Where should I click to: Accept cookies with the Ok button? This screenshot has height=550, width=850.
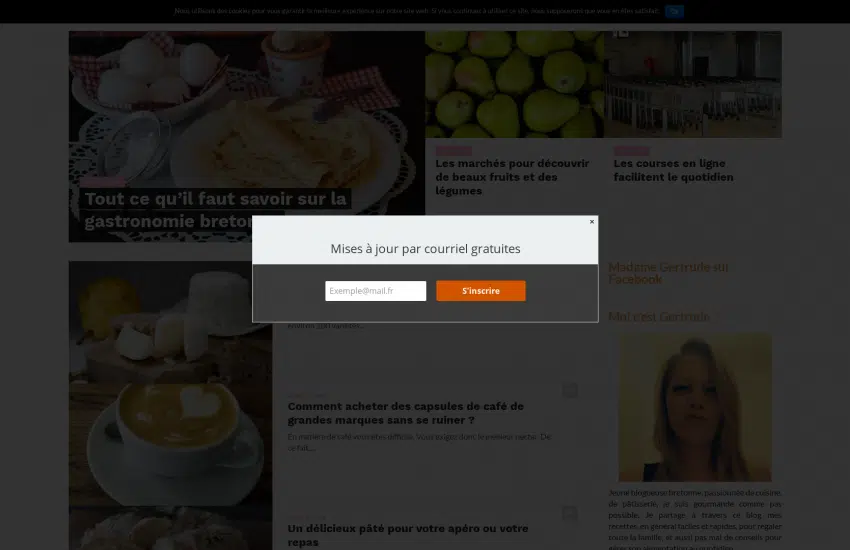click(674, 11)
